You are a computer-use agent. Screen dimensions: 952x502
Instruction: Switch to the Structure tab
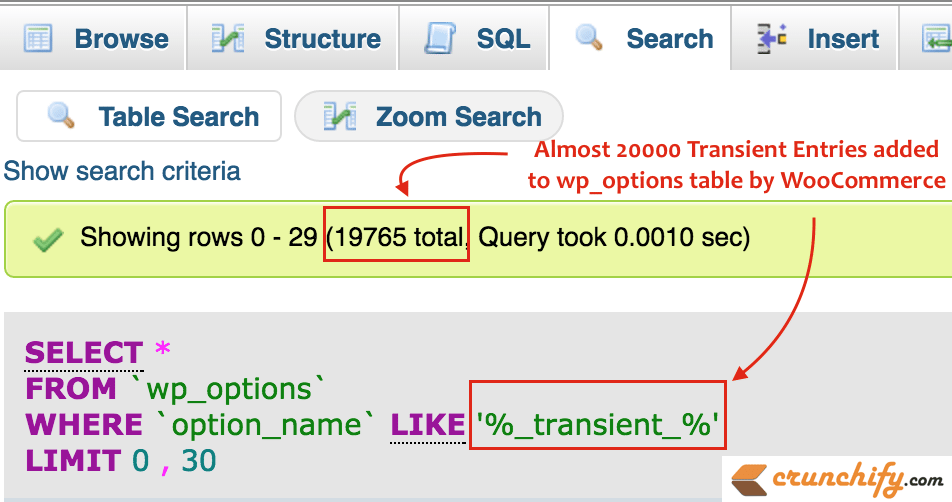[292, 39]
